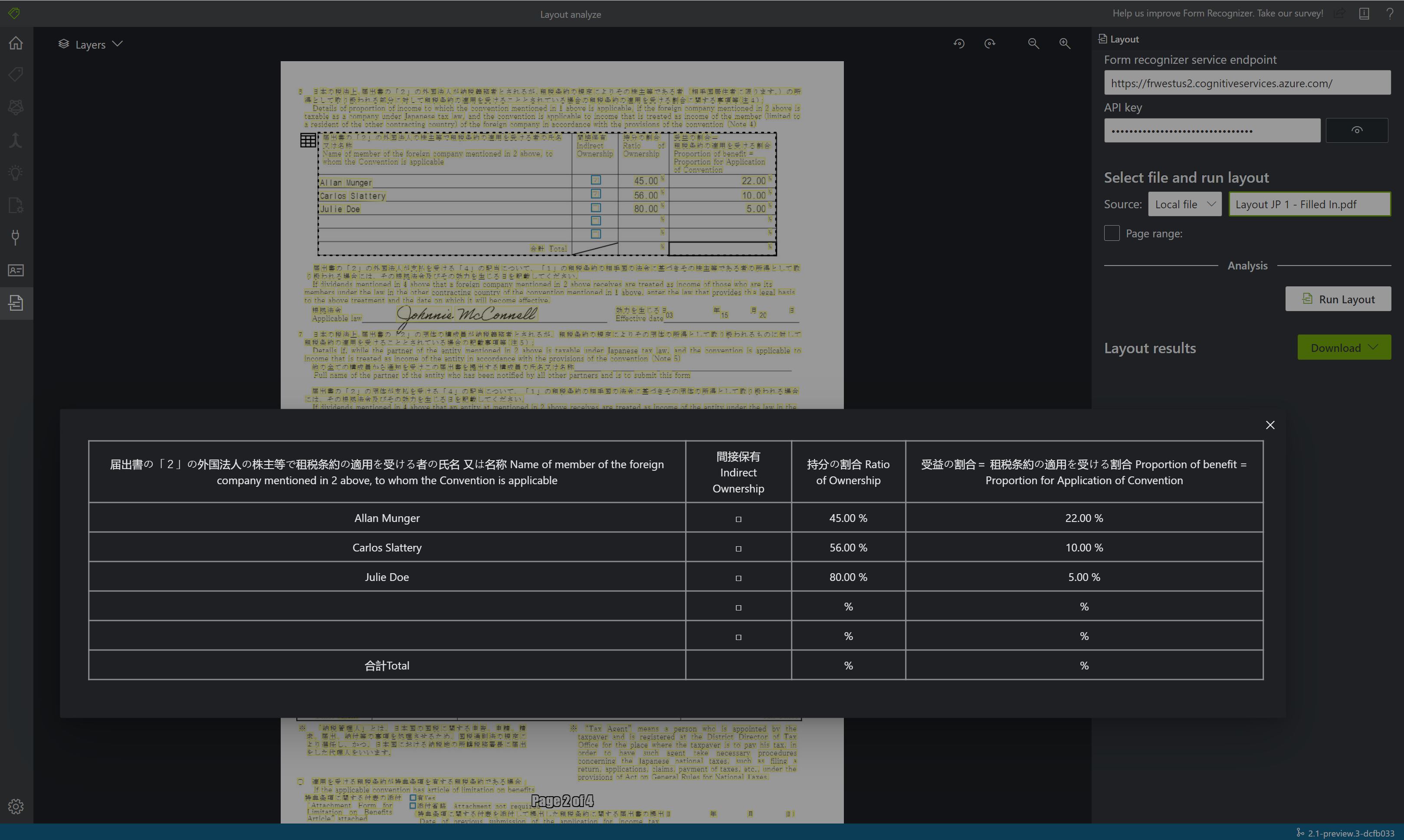Click the help question mark icon
Viewport: 1404px width, 840px height.
tap(1391, 13)
